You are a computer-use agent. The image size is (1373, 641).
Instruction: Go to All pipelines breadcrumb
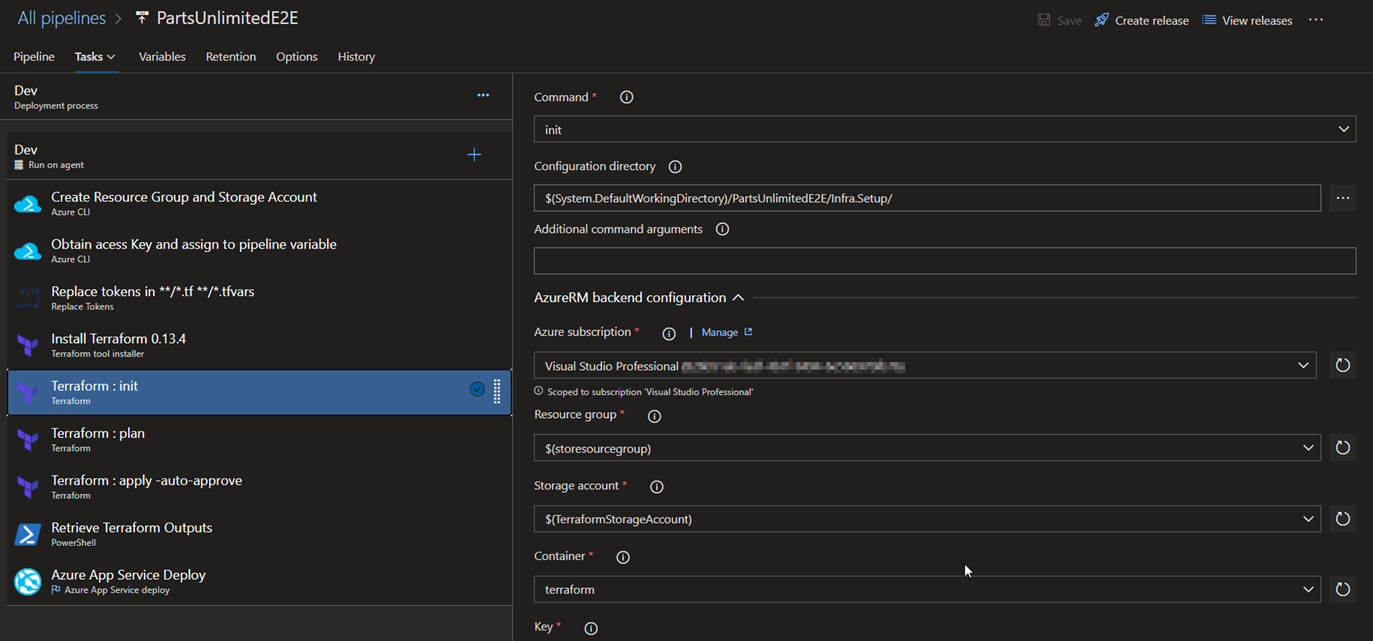(x=60, y=19)
